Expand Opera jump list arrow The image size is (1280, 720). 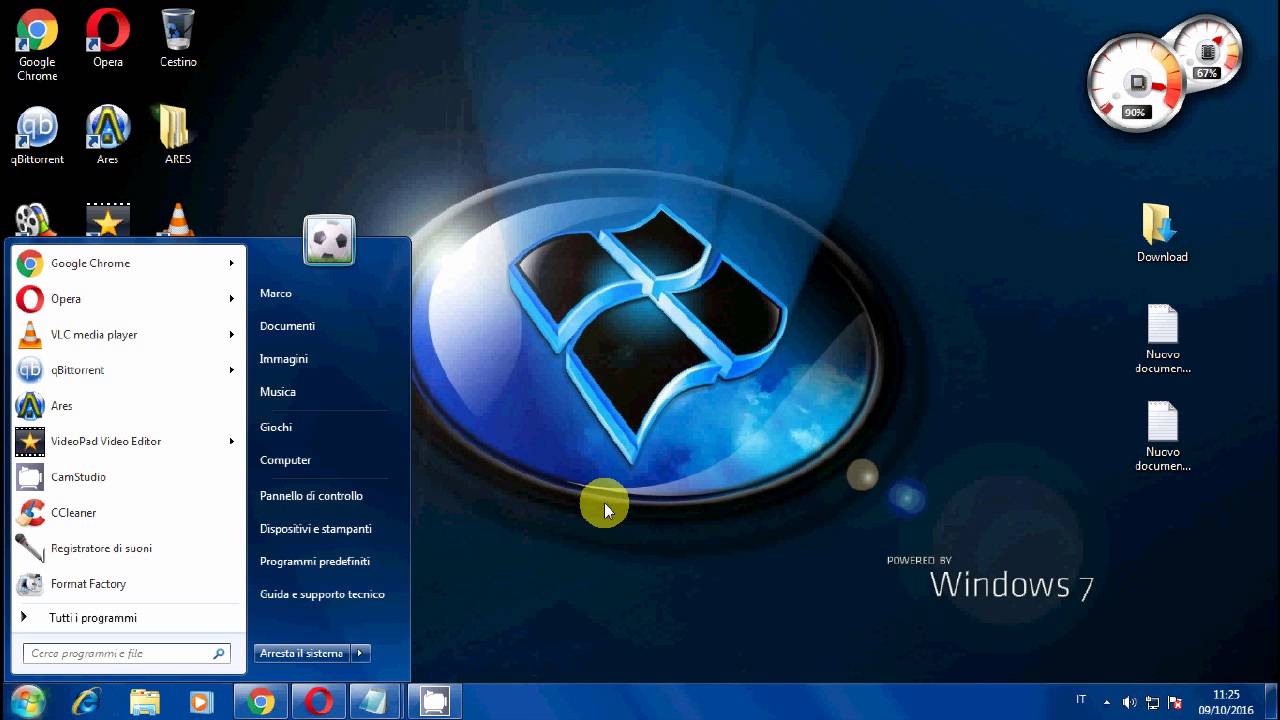coord(231,299)
